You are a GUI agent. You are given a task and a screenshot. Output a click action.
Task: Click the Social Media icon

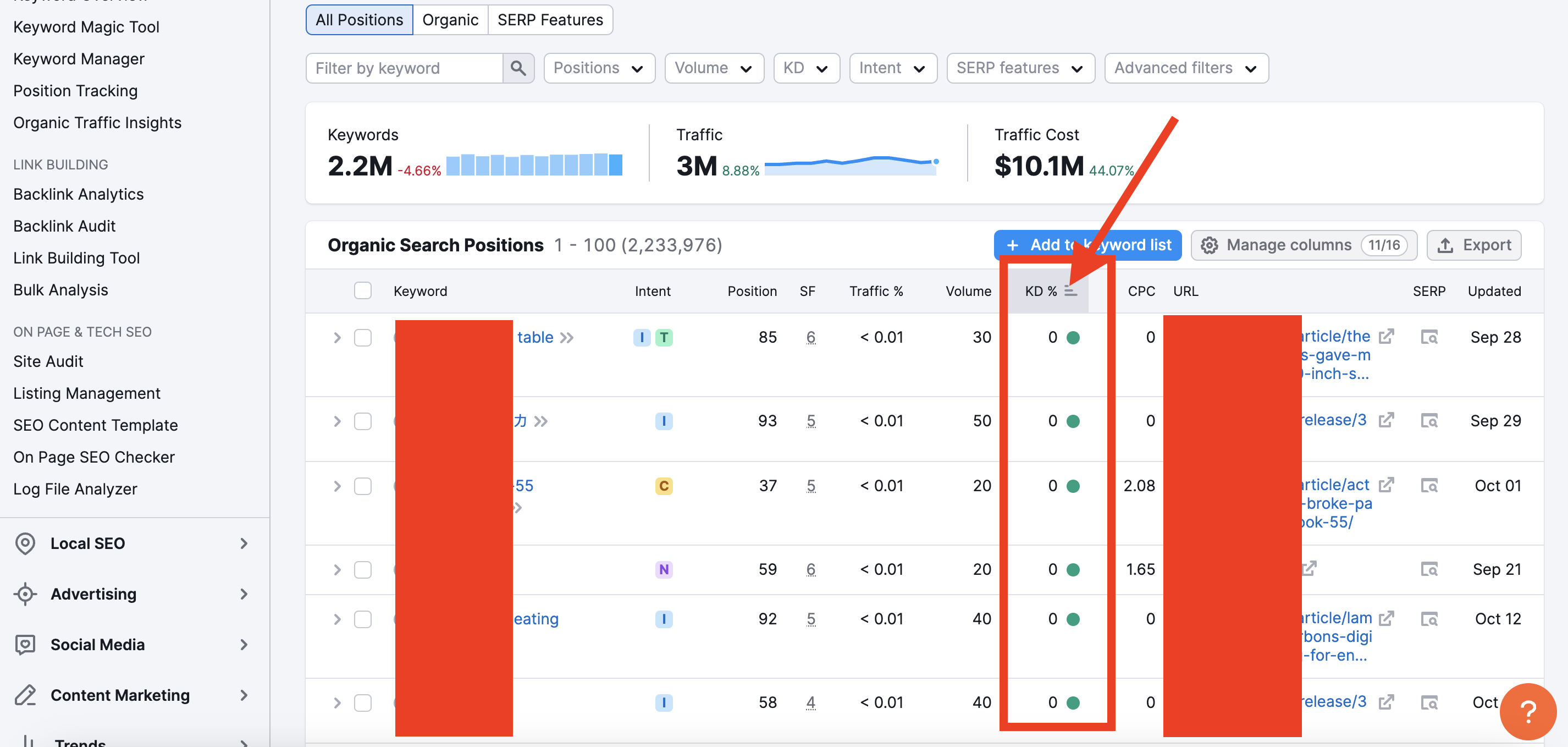click(25, 644)
